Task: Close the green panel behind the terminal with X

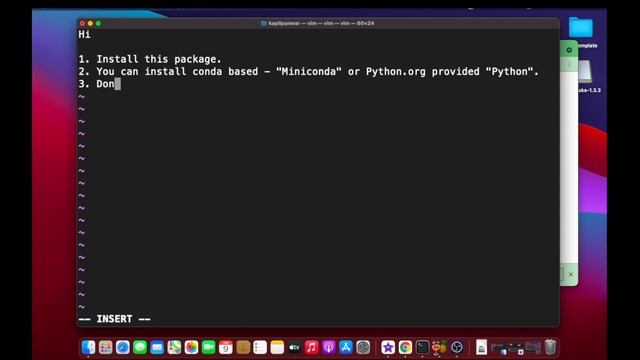Action: point(571,274)
